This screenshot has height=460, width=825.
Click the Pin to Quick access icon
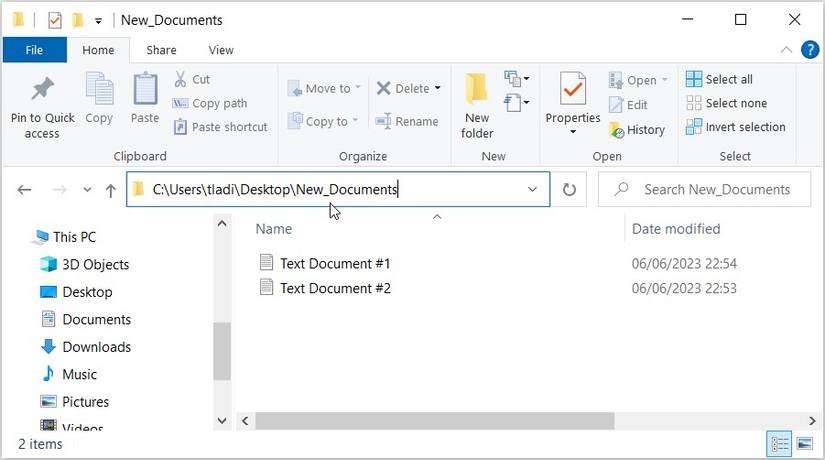[x=42, y=90]
